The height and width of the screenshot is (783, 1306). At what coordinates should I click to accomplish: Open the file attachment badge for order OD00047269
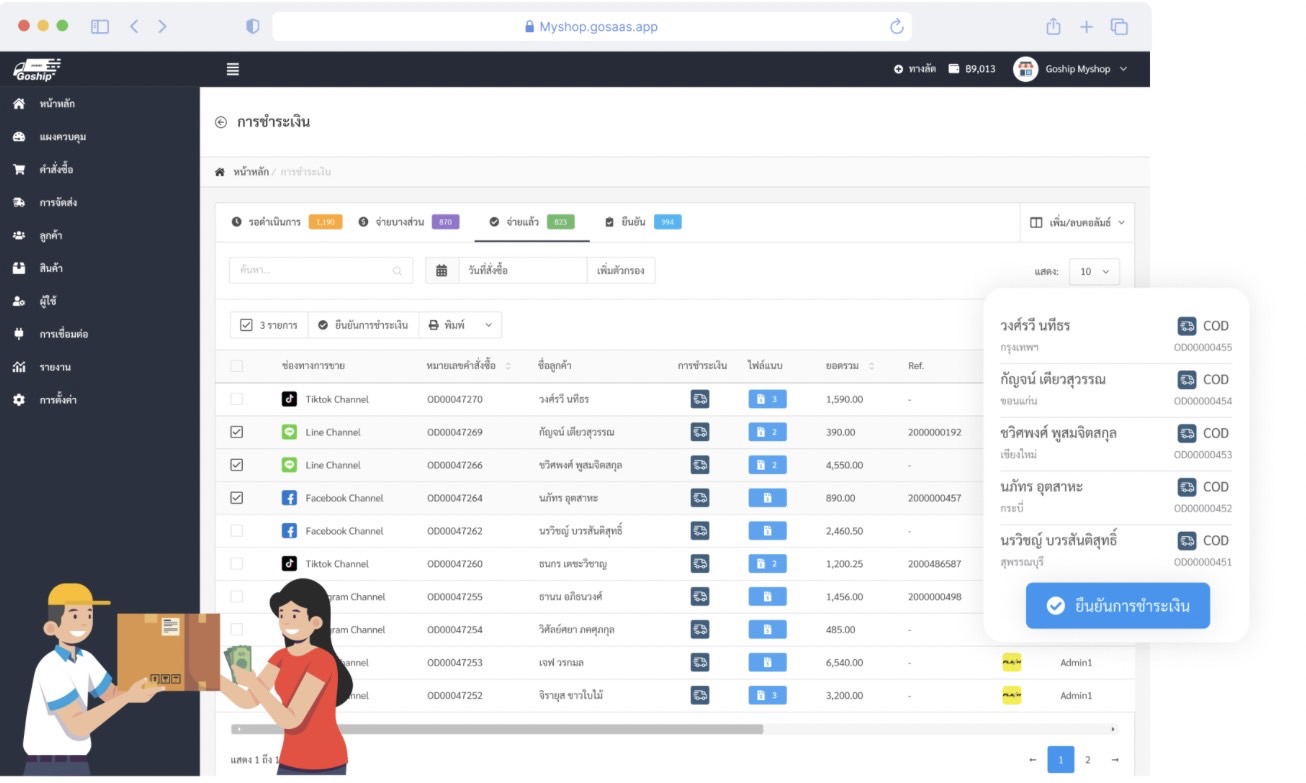767,432
